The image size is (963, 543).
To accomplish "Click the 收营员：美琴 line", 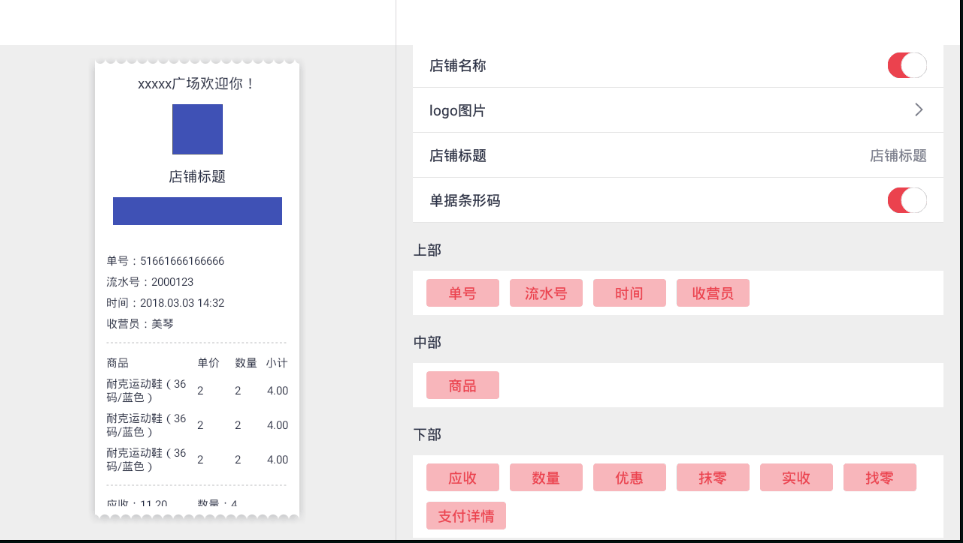I will 140,324.
